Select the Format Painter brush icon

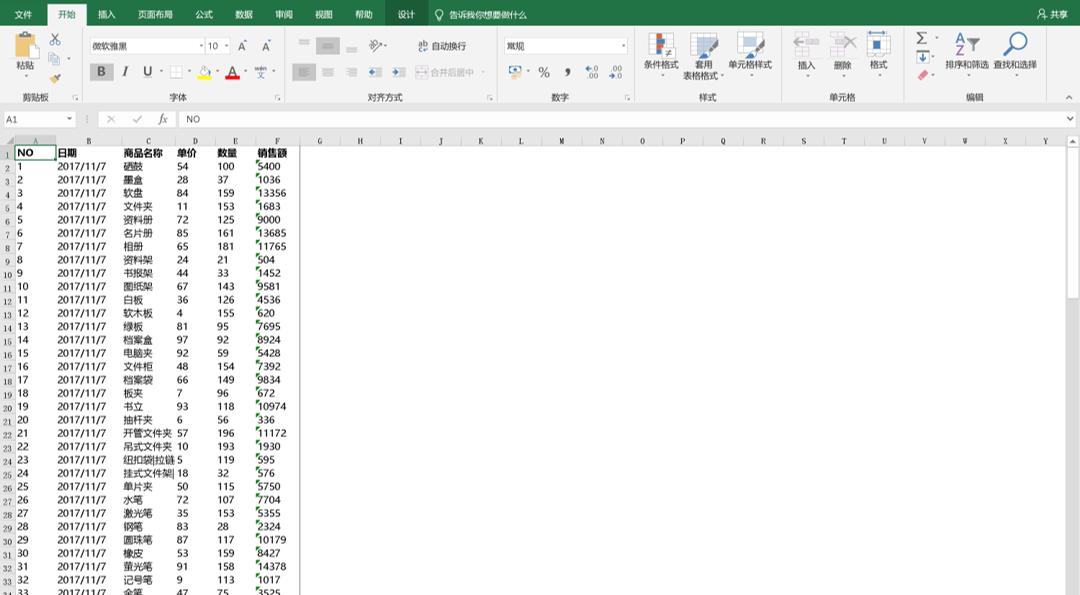(x=55, y=78)
